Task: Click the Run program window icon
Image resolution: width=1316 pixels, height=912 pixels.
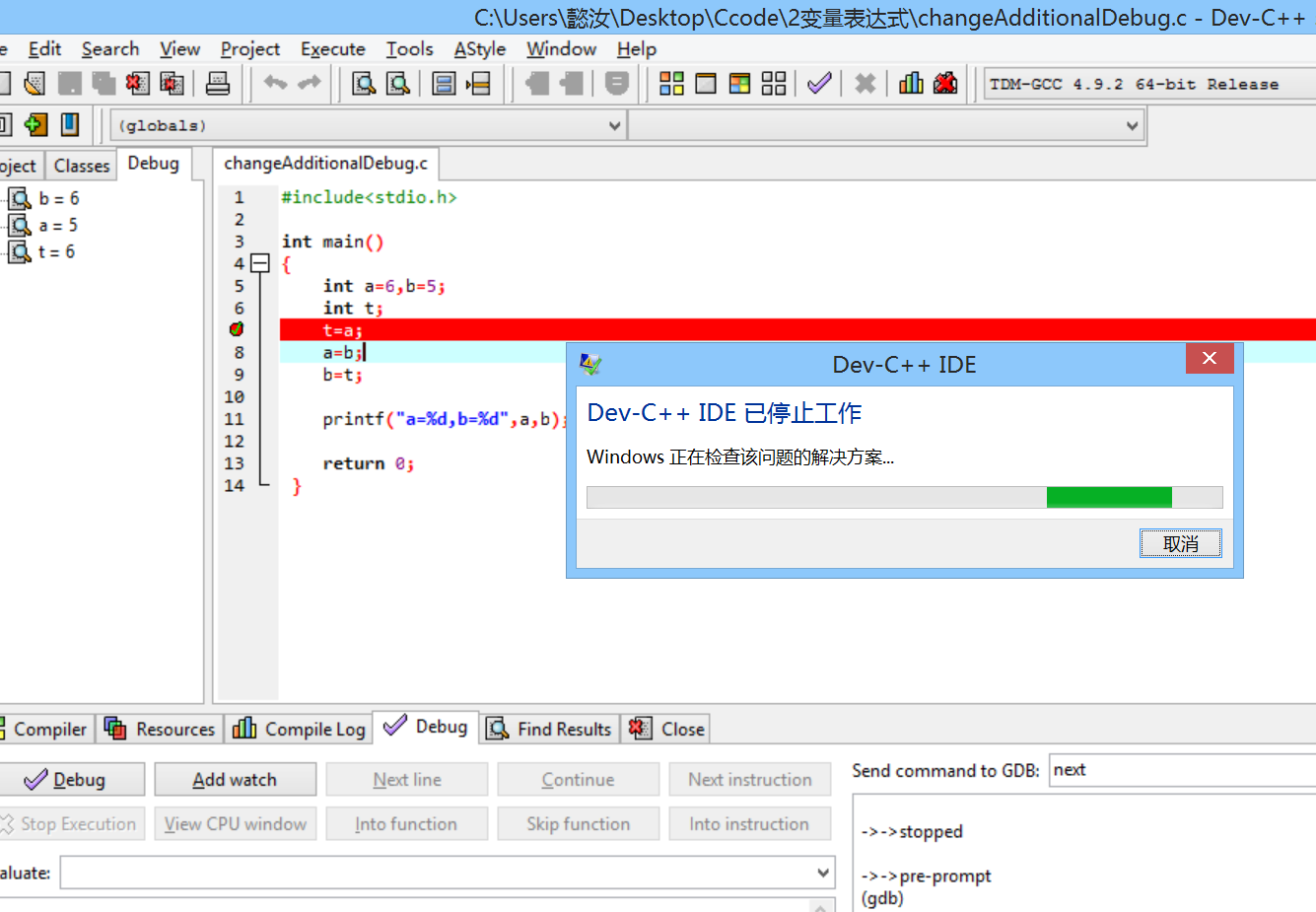Action: coord(706,84)
